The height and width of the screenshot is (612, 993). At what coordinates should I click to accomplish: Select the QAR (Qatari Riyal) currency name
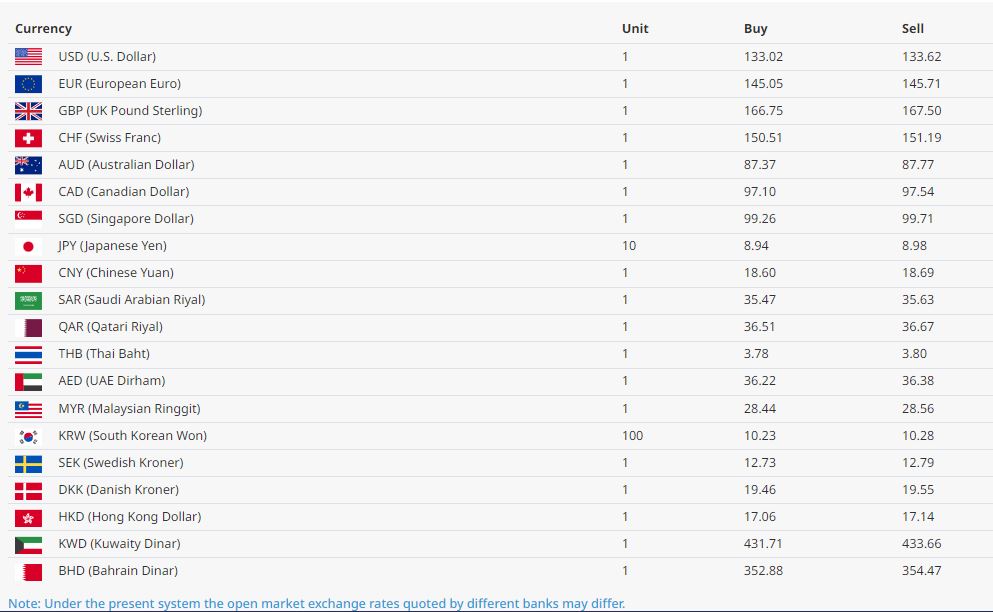click(x=110, y=327)
